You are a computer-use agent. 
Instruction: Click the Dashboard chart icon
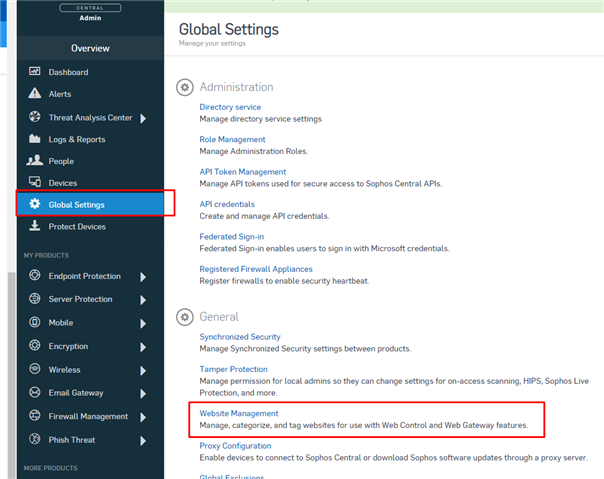35,71
